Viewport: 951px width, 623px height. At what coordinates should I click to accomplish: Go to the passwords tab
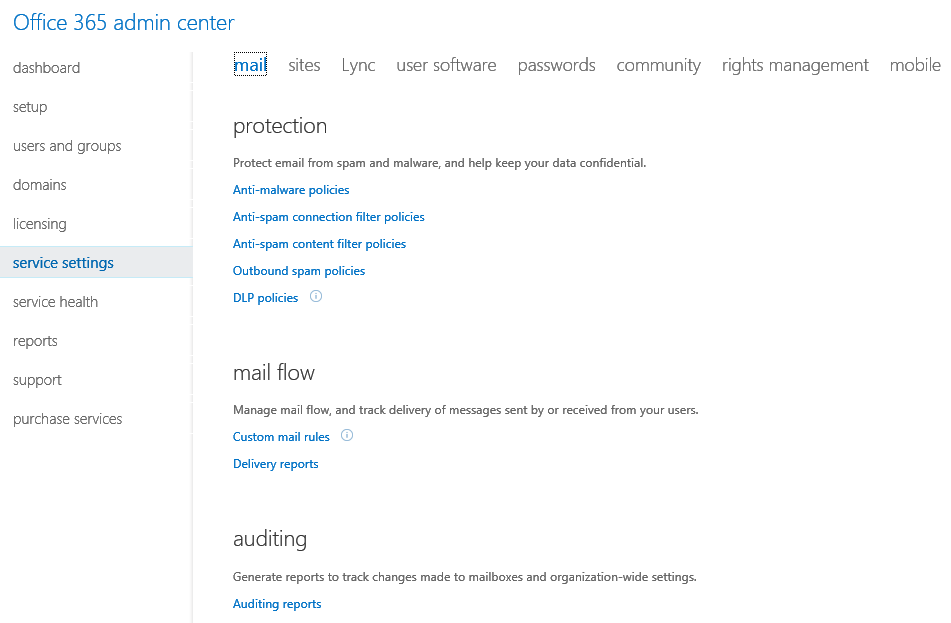click(556, 65)
